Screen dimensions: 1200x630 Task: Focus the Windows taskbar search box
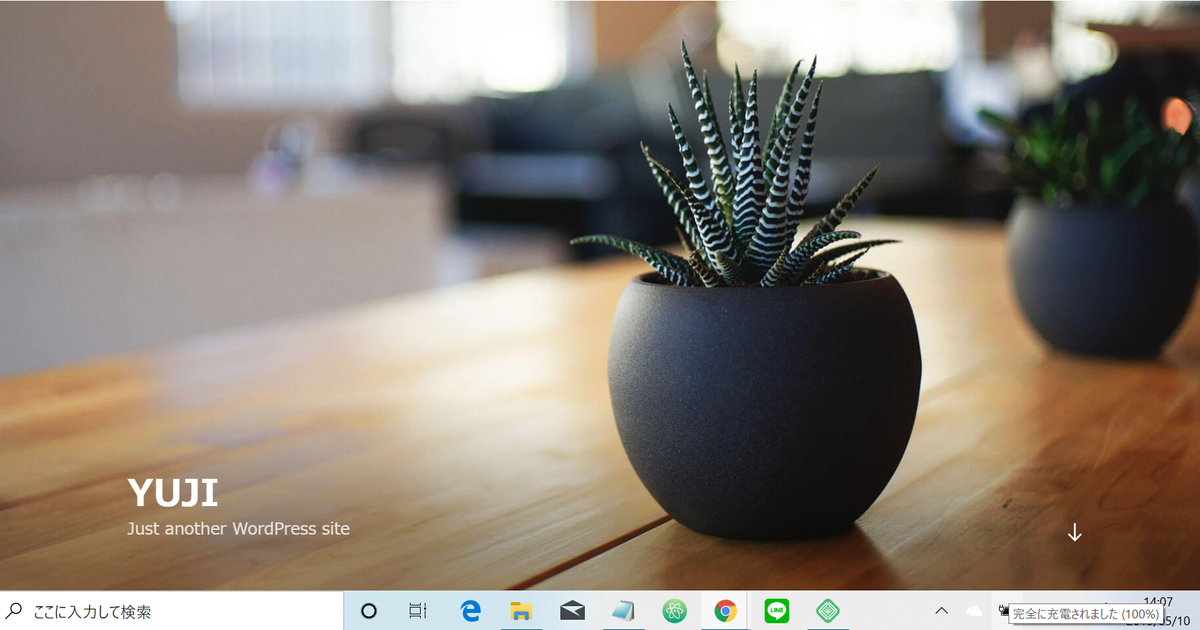[x=171, y=611]
